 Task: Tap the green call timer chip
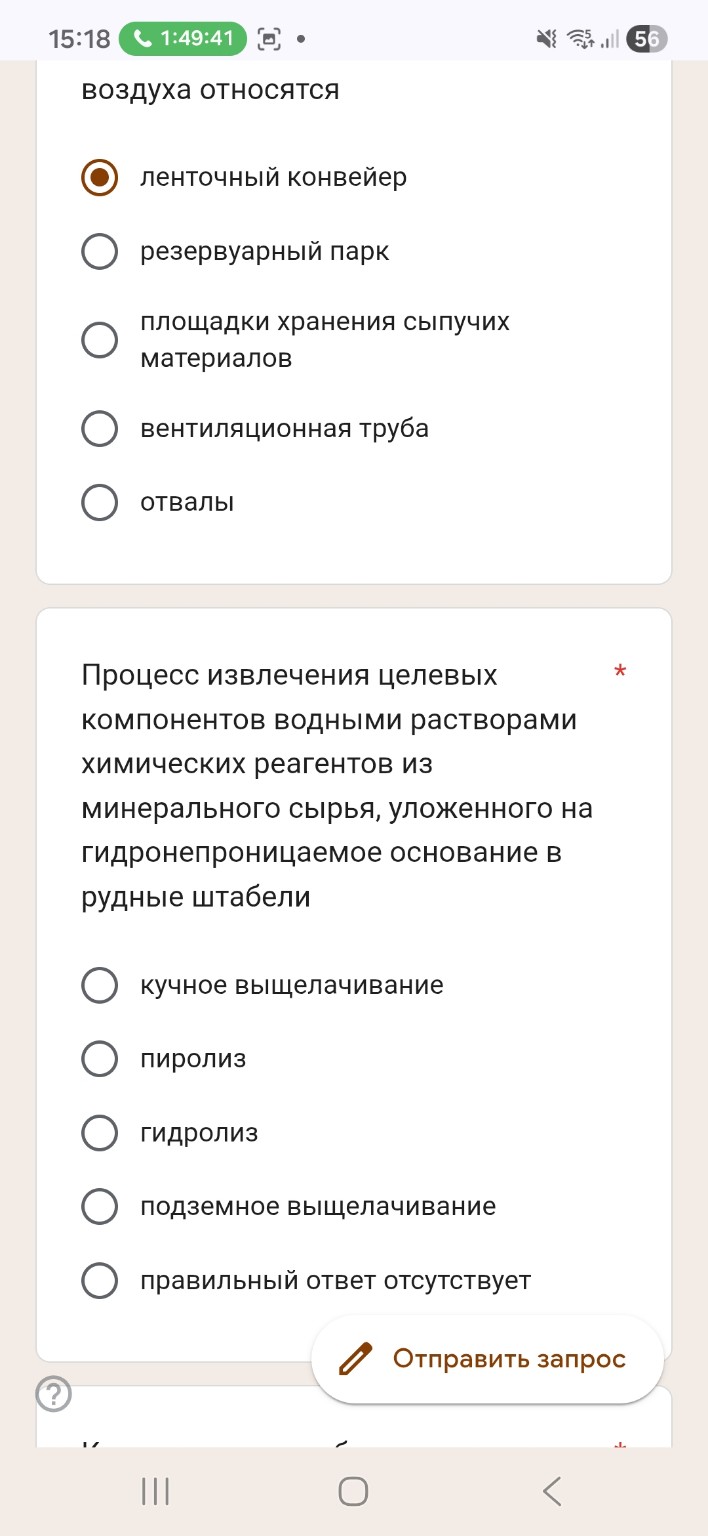click(x=183, y=39)
